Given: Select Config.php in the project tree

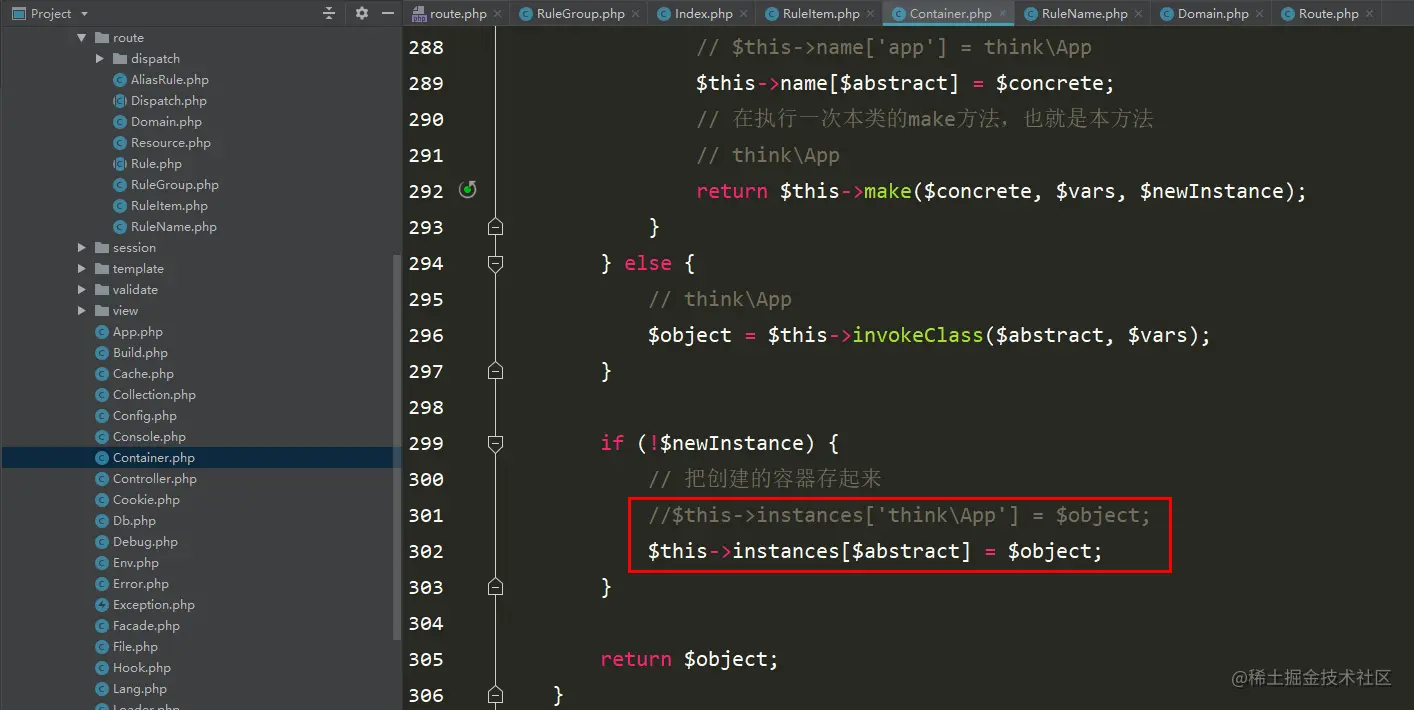Looking at the screenshot, I should 144,416.
